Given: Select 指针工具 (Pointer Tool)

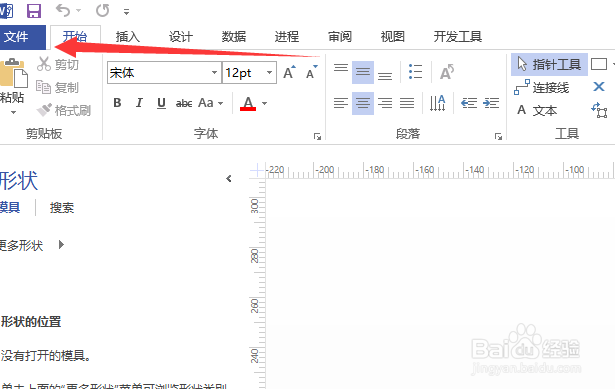Looking at the screenshot, I should pyautogui.click(x=549, y=64).
